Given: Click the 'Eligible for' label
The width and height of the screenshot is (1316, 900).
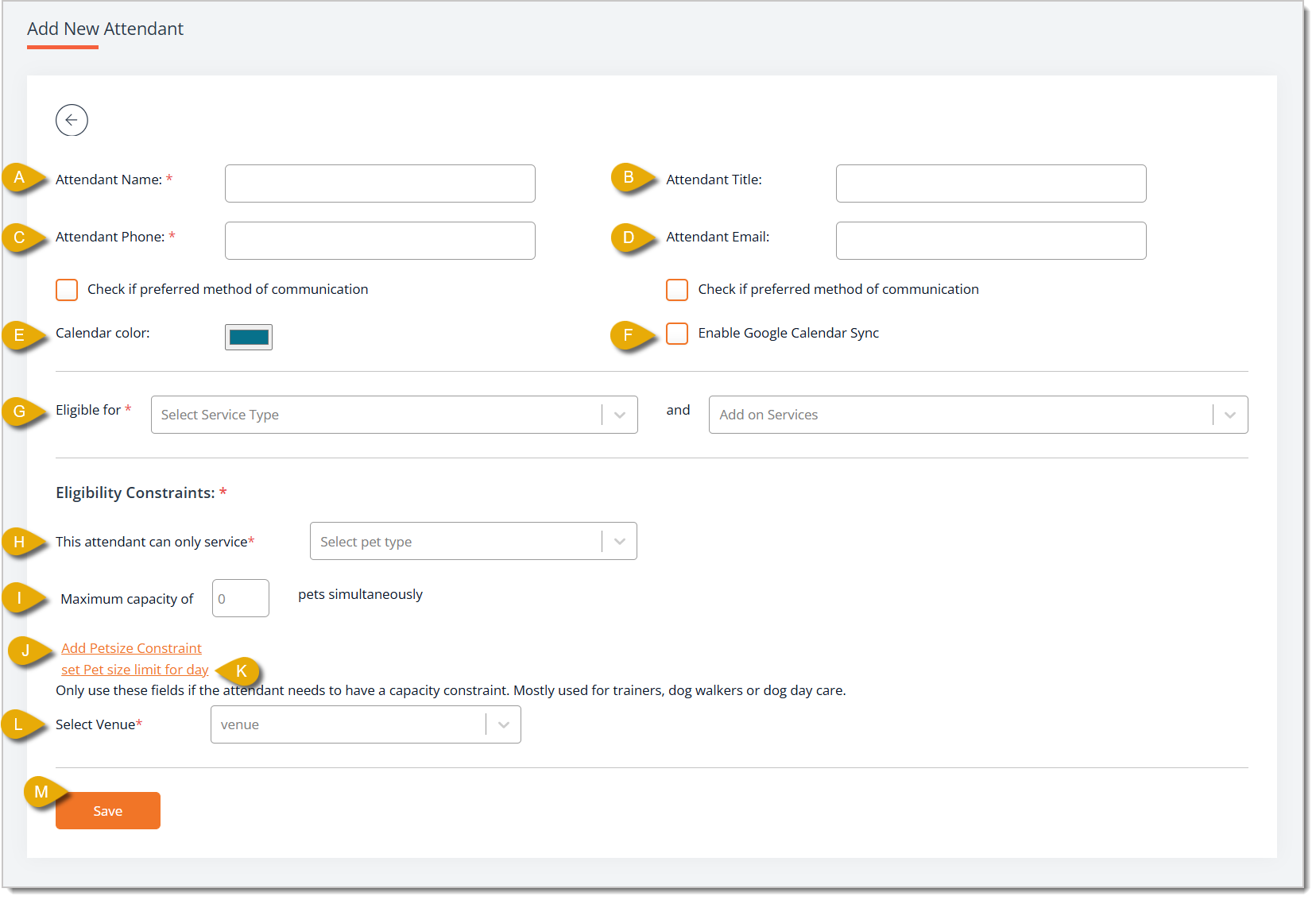Looking at the screenshot, I should 88,410.
